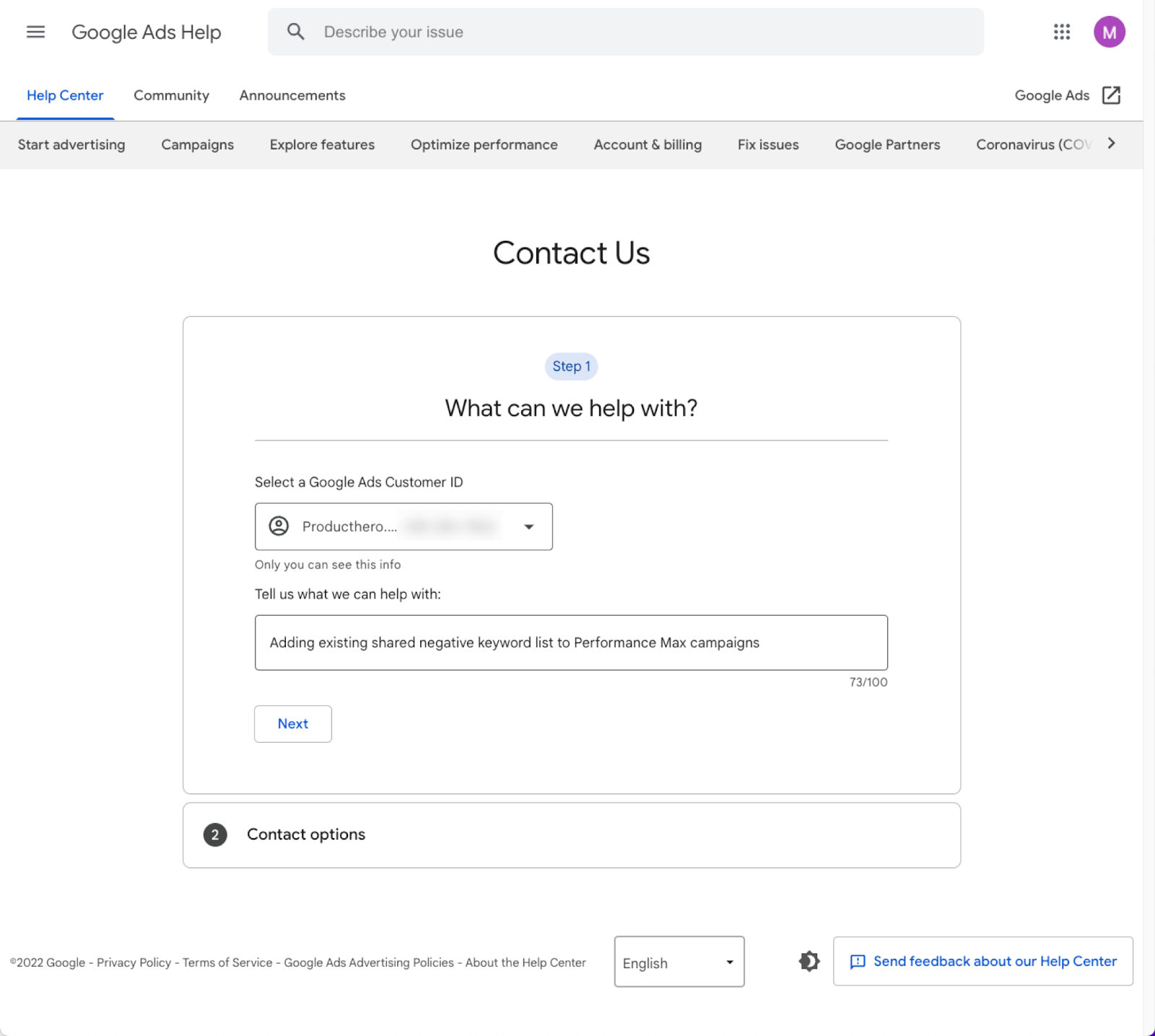Open the Announcements tab

[292, 95]
